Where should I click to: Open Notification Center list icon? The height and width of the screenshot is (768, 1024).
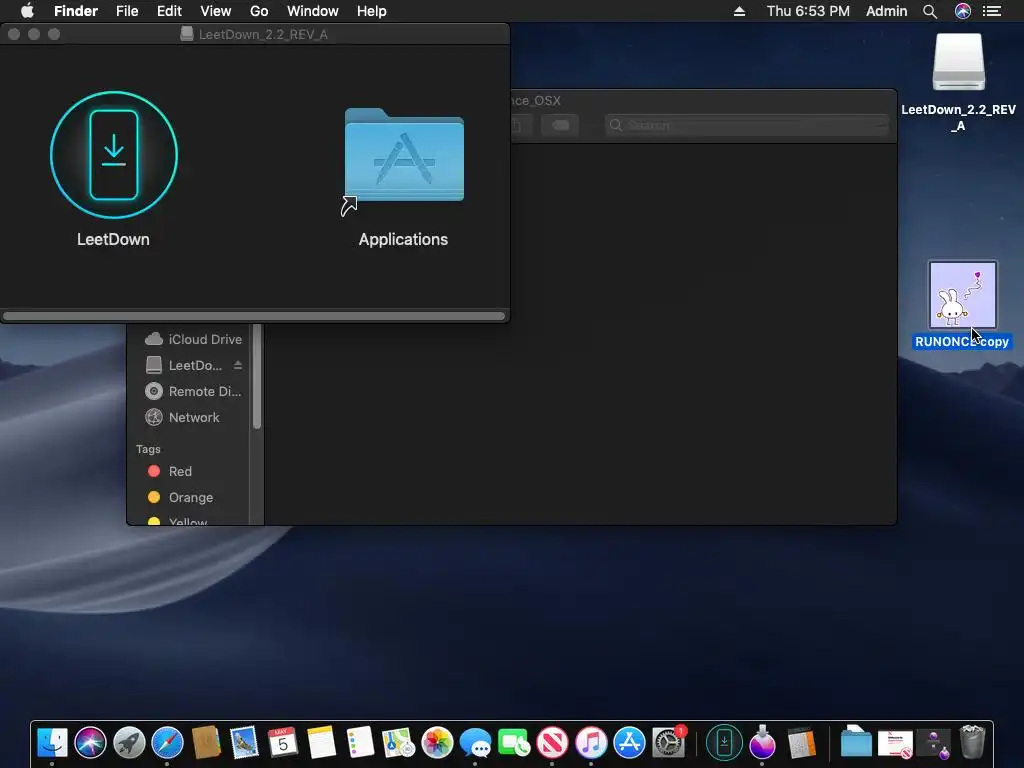pyautogui.click(x=992, y=11)
